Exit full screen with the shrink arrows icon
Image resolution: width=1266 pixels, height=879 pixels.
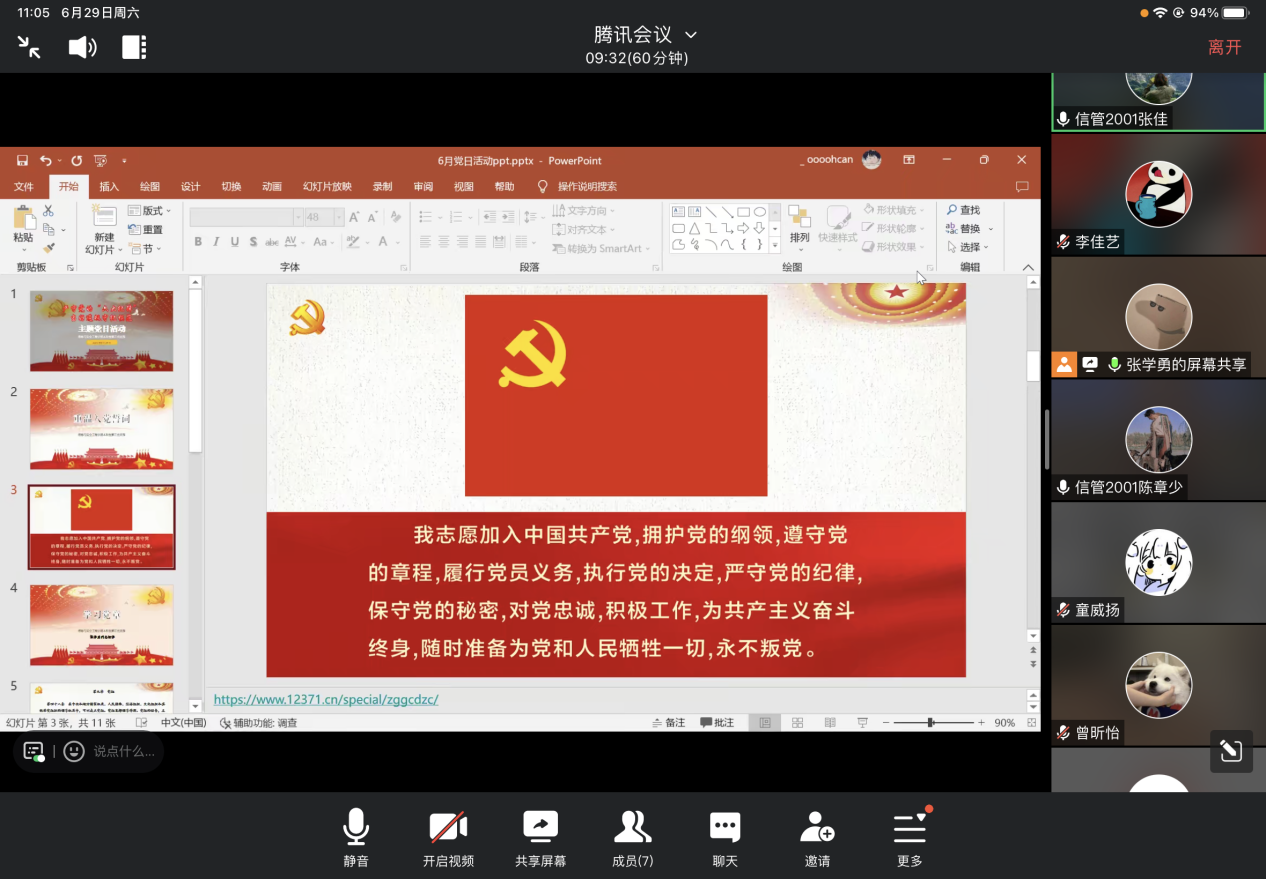29,47
